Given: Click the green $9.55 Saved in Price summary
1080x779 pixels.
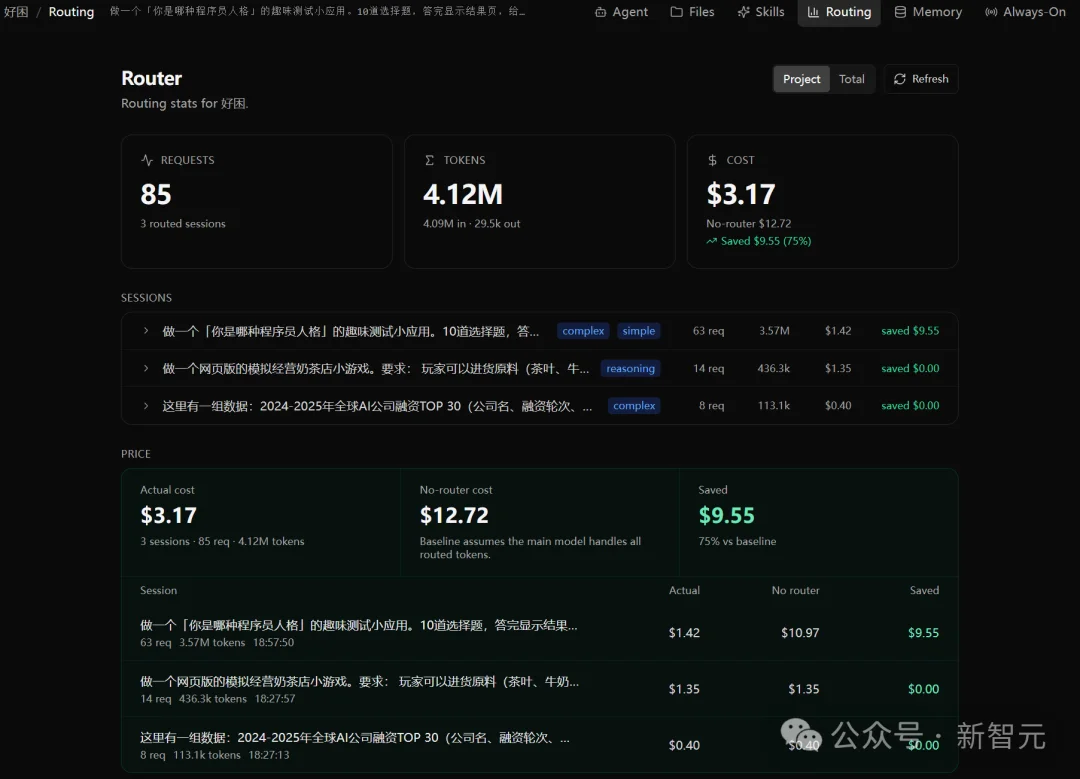Looking at the screenshot, I should pyautogui.click(x=727, y=515).
